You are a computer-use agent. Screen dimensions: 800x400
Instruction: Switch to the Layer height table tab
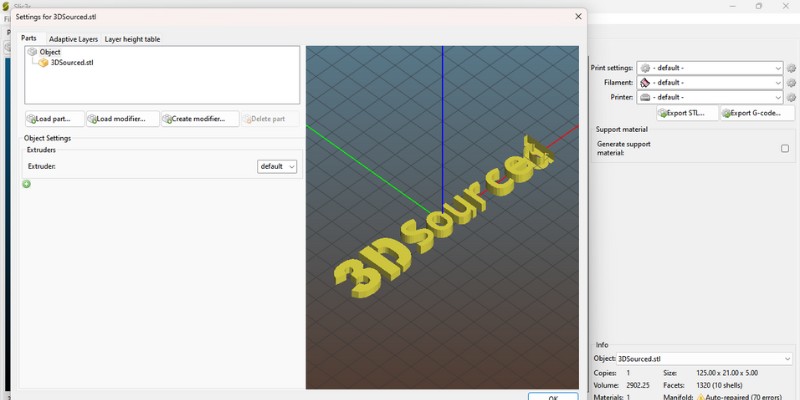pyautogui.click(x=132, y=39)
